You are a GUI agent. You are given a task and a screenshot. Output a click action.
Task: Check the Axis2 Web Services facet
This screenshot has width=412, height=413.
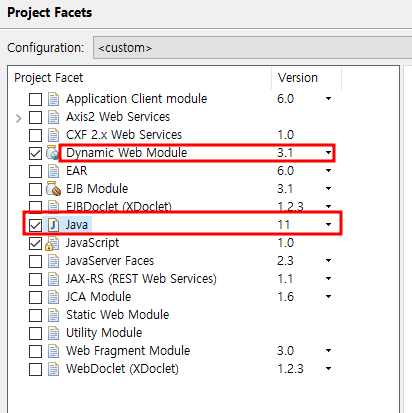tap(35, 117)
